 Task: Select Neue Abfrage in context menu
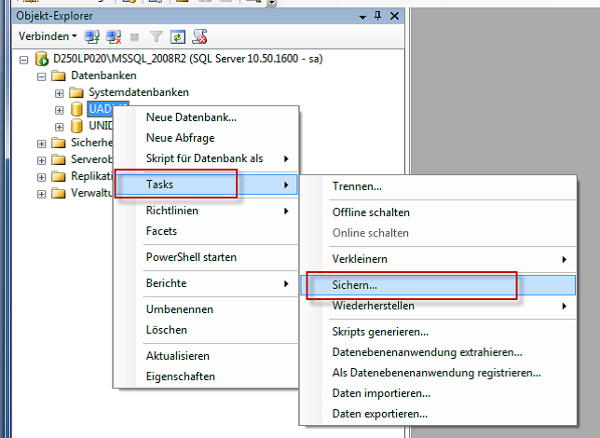(x=180, y=138)
